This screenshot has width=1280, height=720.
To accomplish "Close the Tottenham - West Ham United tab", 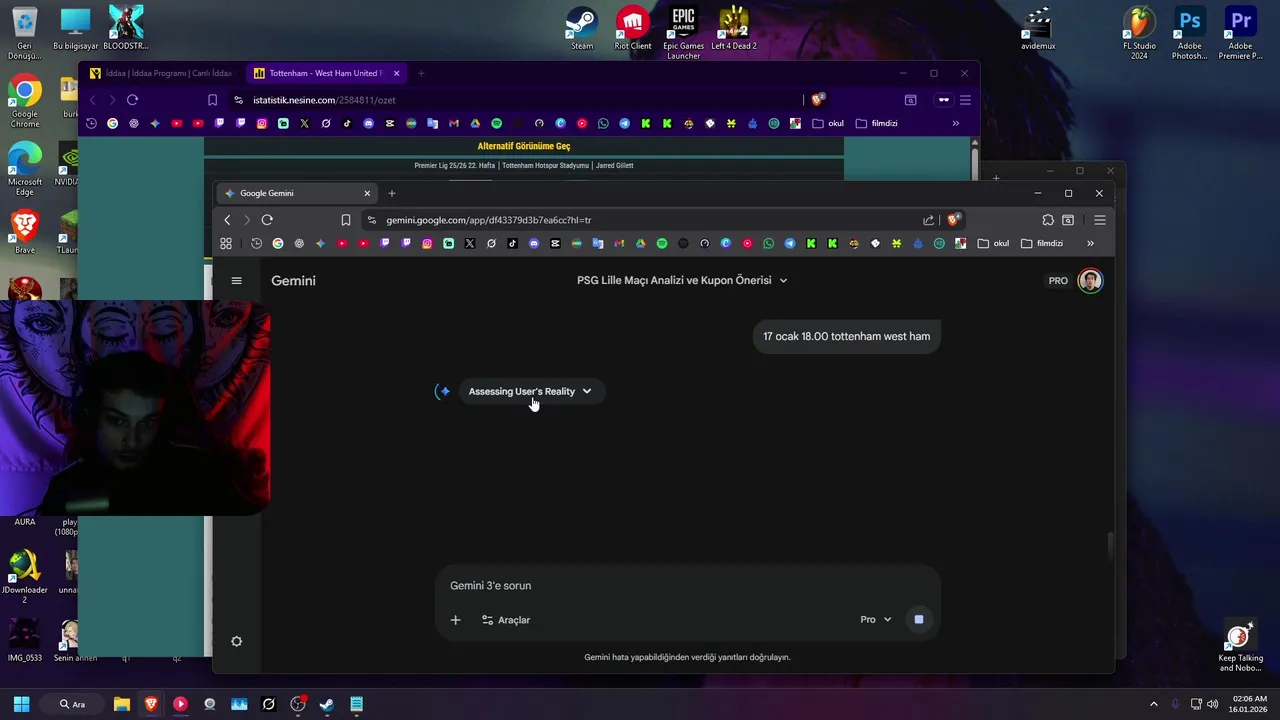I will click(396, 73).
